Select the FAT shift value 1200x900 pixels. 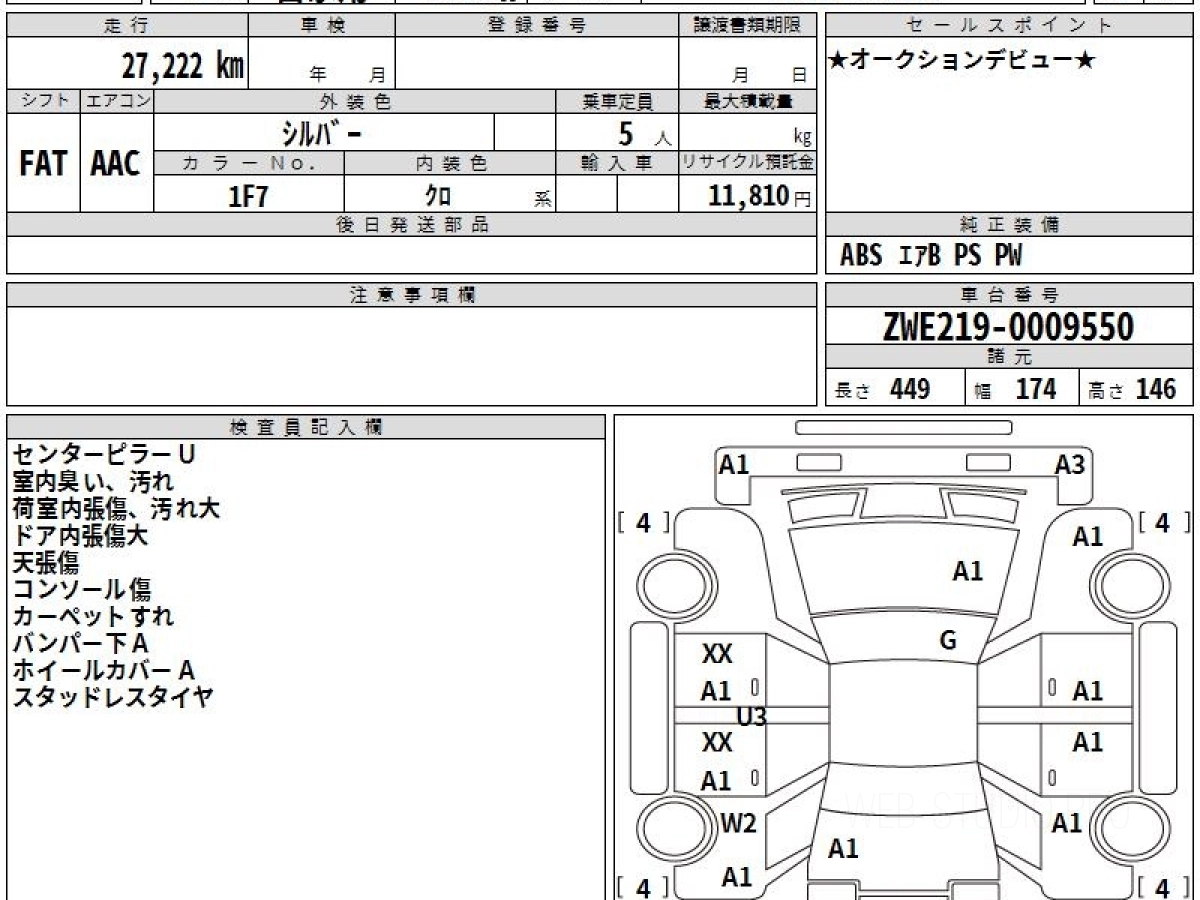pyautogui.click(x=43, y=164)
